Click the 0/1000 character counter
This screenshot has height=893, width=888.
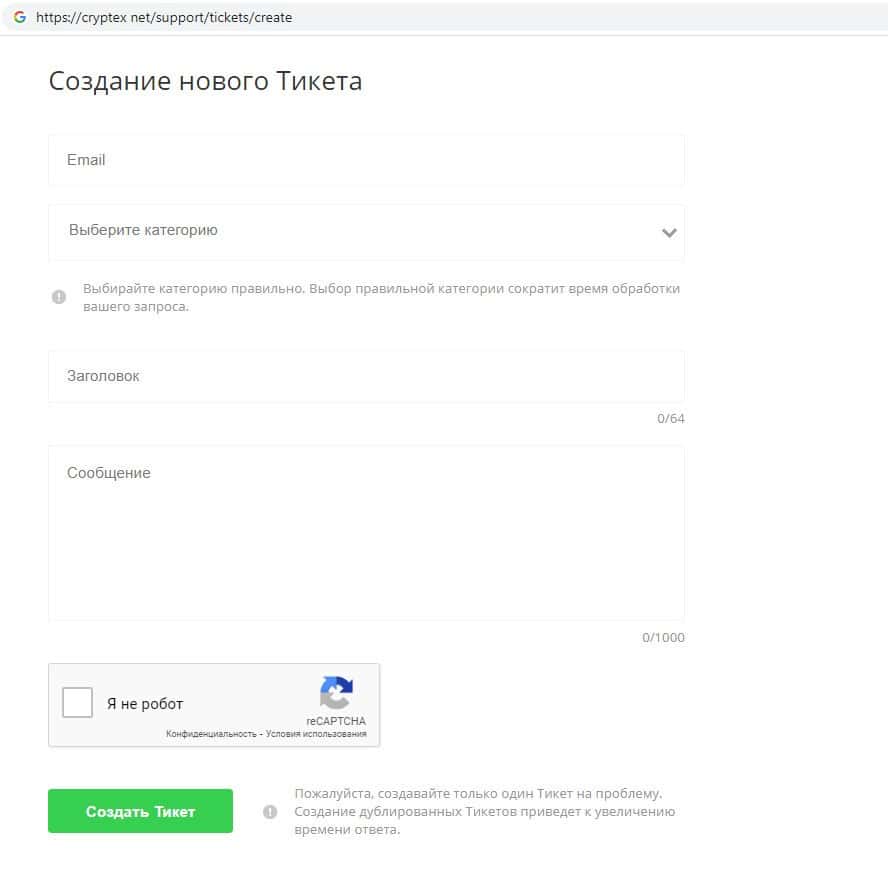(x=663, y=637)
